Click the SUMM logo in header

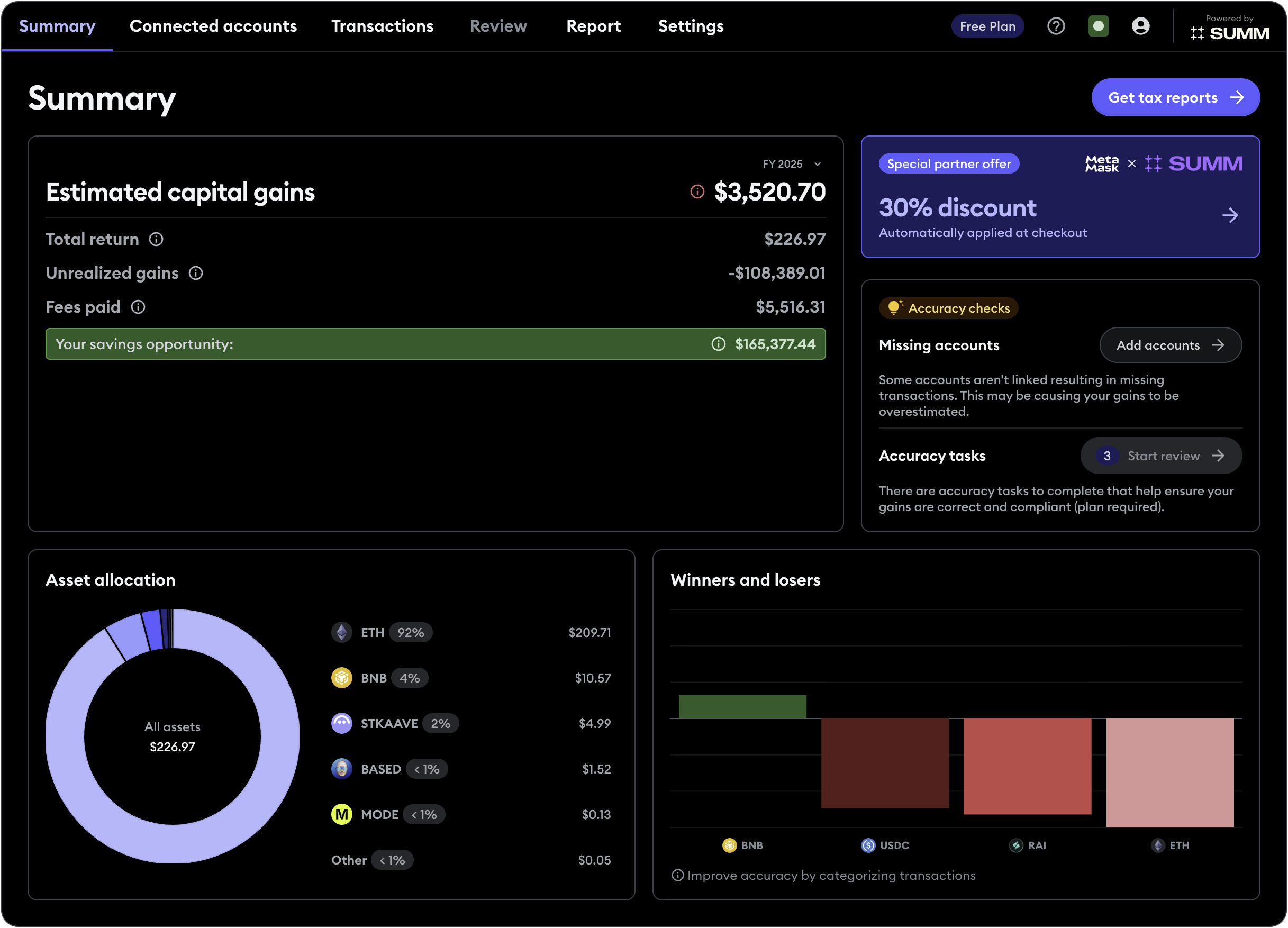pyautogui.click(x=1229, y=33)
